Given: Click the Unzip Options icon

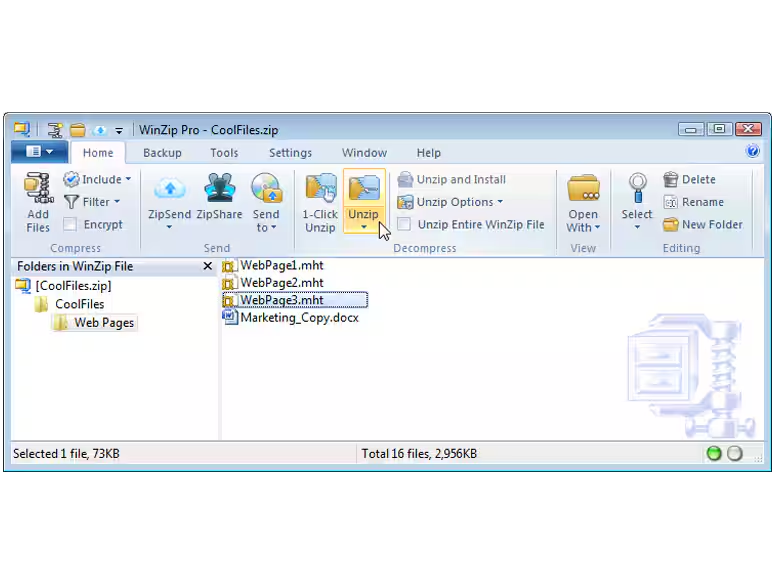Looking at the screenshot, I should tap(405, 202).
